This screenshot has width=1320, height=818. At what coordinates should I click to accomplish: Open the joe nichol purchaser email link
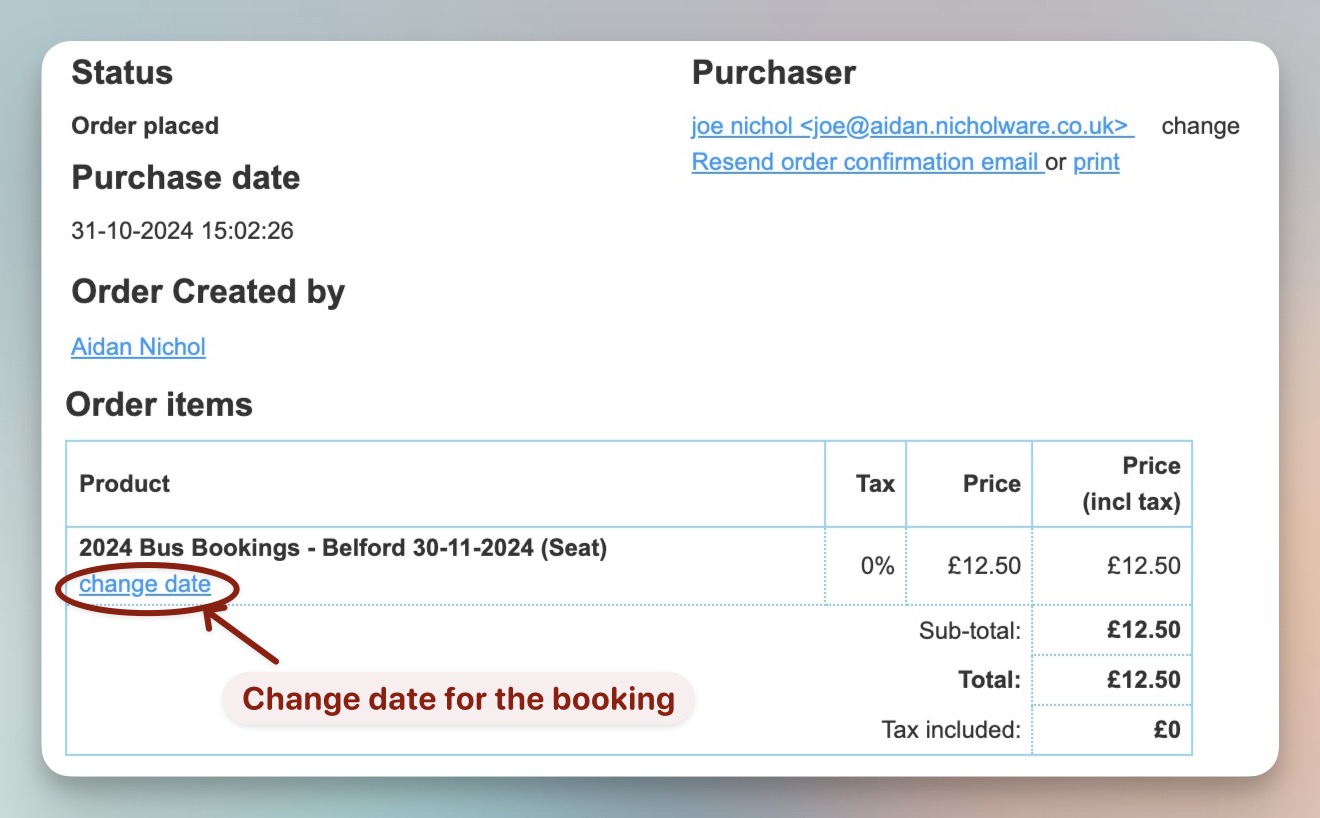point(912,126)
